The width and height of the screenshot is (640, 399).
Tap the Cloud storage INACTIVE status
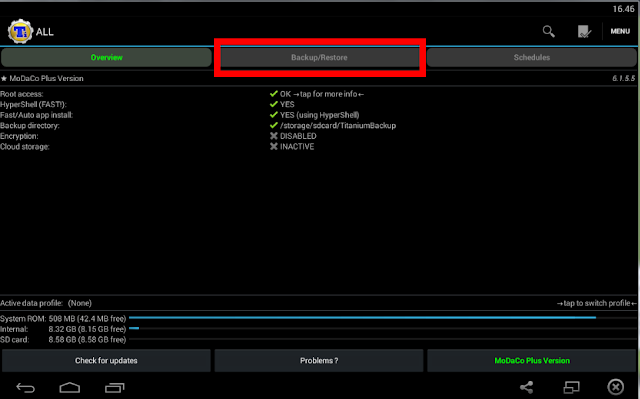292,146
